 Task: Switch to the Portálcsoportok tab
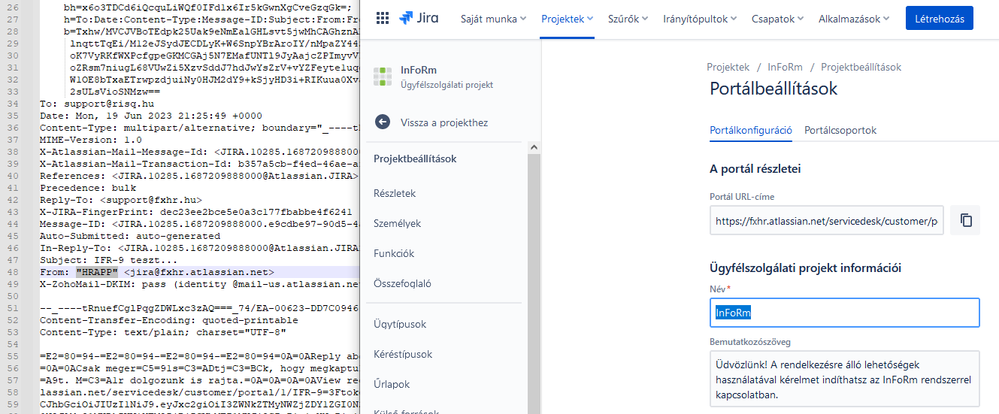pos(840,130)
